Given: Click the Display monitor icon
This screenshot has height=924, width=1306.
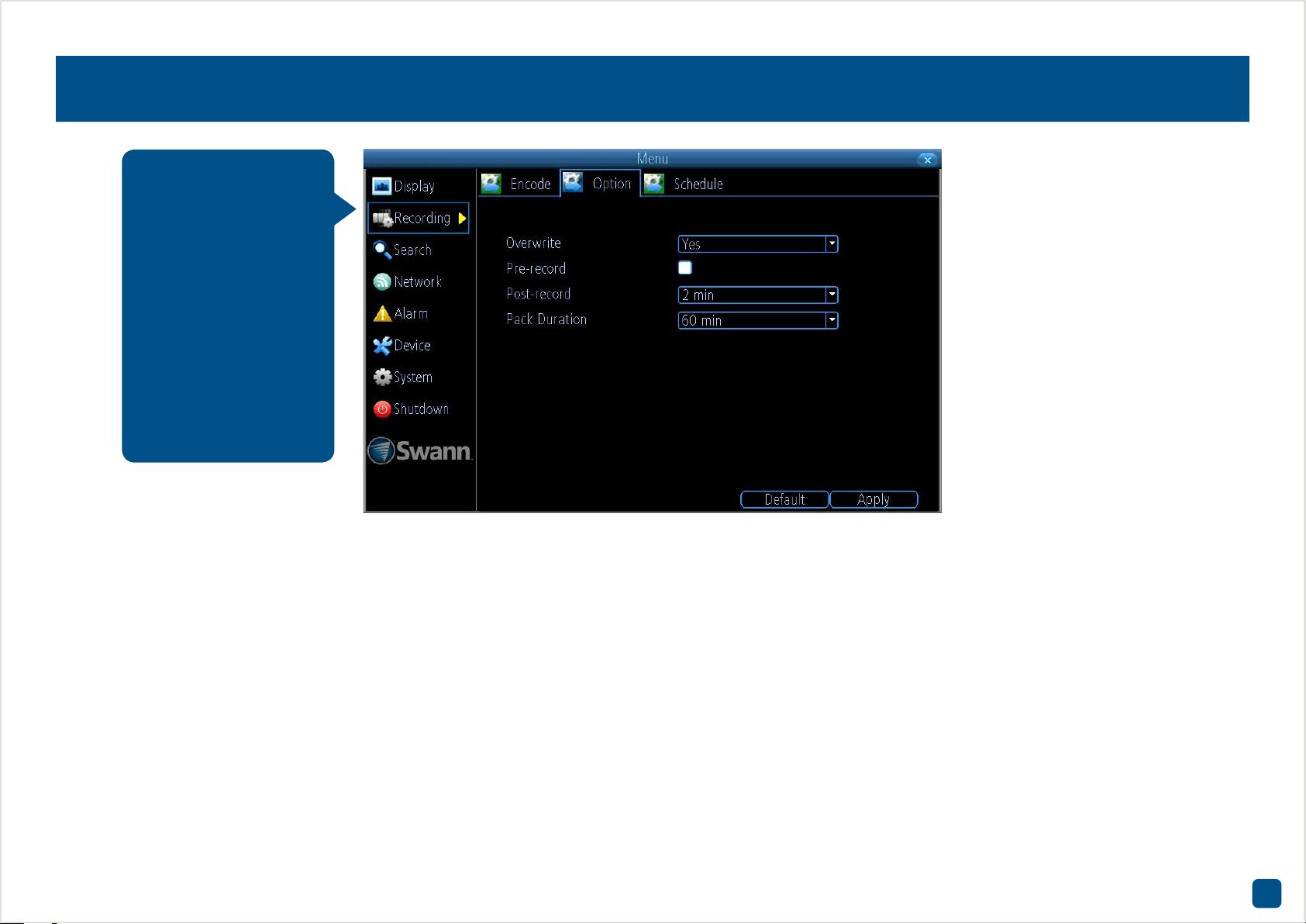Looking at the screenshot, I should point(381,186).
